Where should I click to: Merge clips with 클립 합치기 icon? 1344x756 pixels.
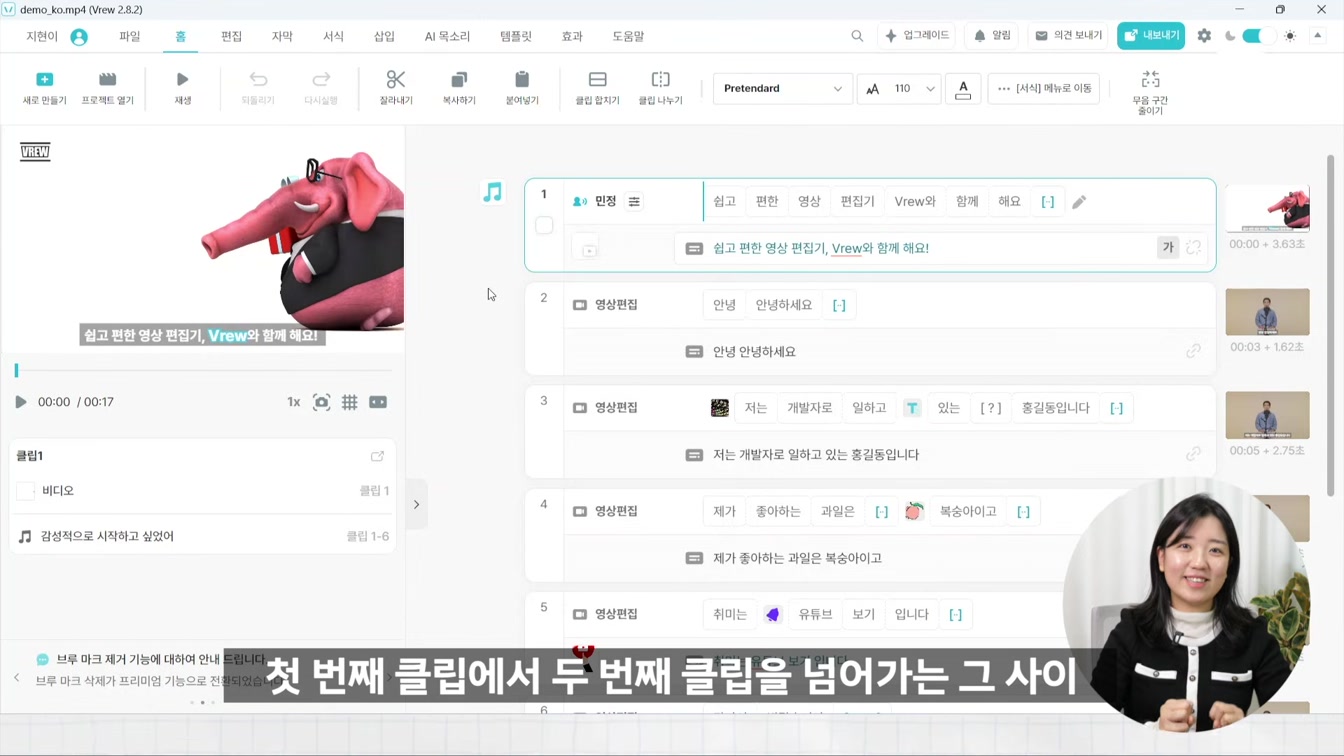[x=597, y=79]
